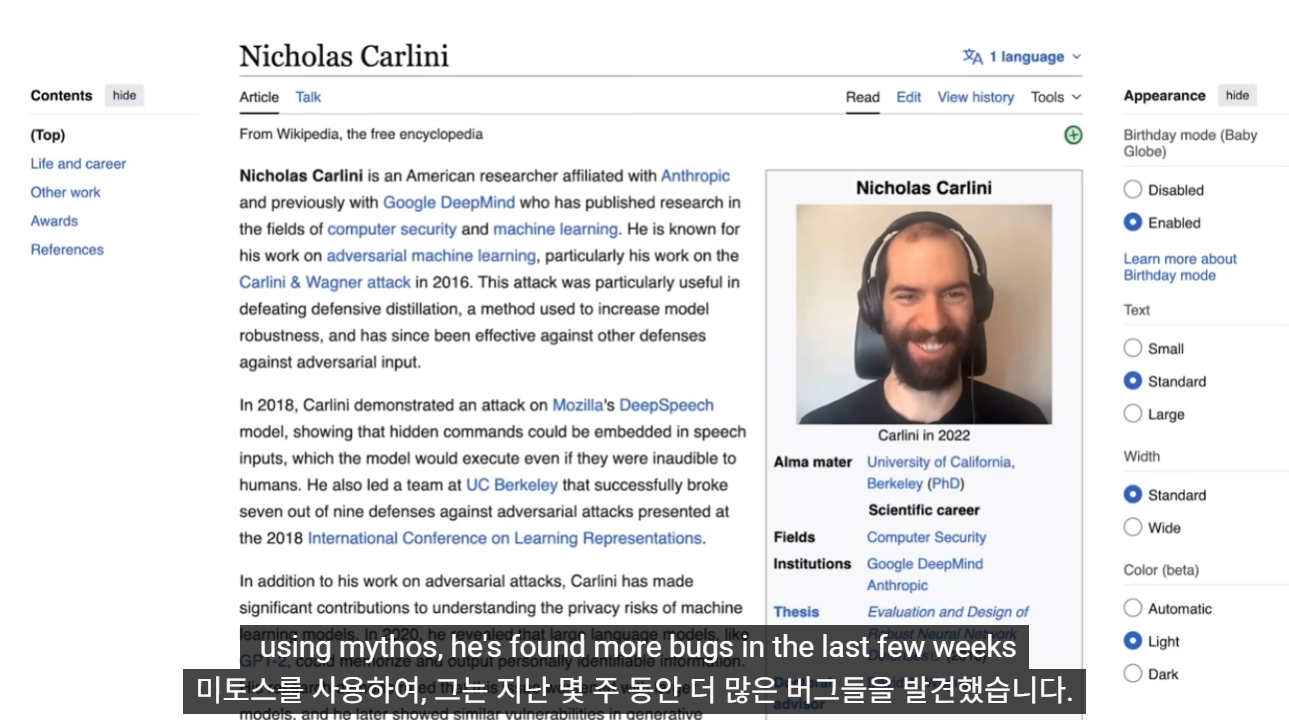Open University of California, Berkeley infobox link
Screen dimensions: 1289x720
[x=940, y=472]
